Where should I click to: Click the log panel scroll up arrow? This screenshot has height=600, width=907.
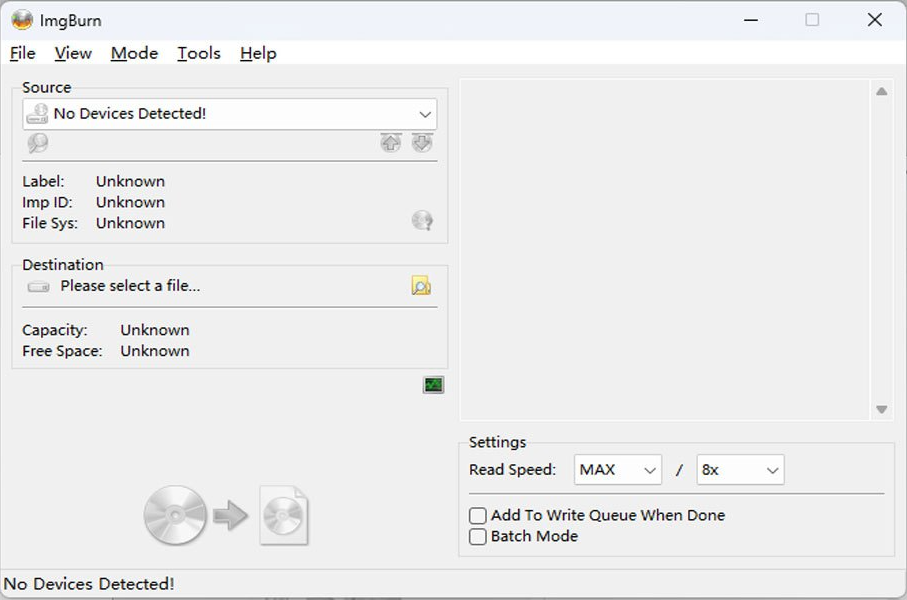[x=882, y=91]
